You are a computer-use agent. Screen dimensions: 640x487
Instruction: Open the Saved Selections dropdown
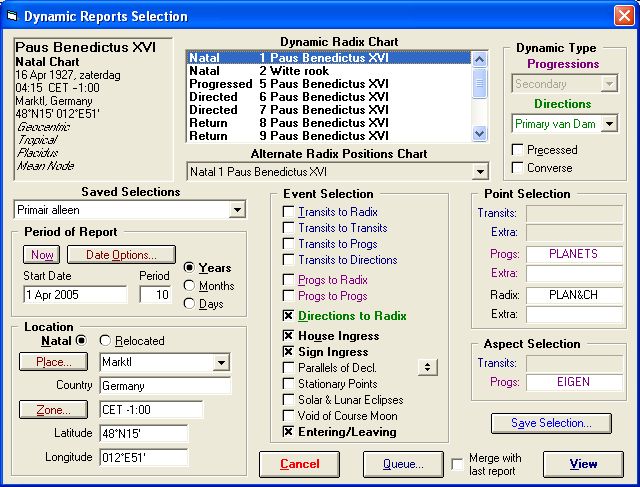pyautogui.click(x=237, y=209)
